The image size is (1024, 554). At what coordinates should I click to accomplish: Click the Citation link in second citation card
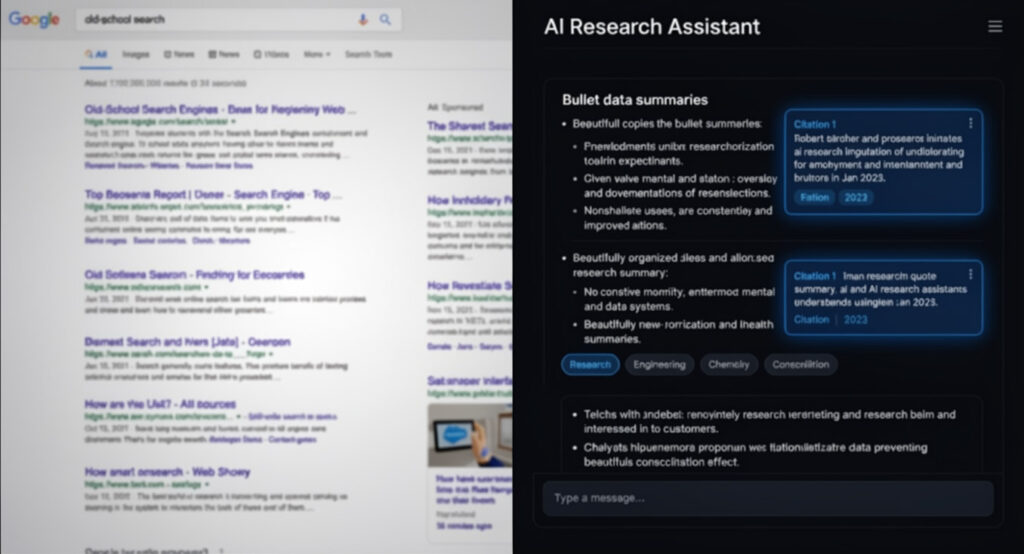click(x=811, y=319)
